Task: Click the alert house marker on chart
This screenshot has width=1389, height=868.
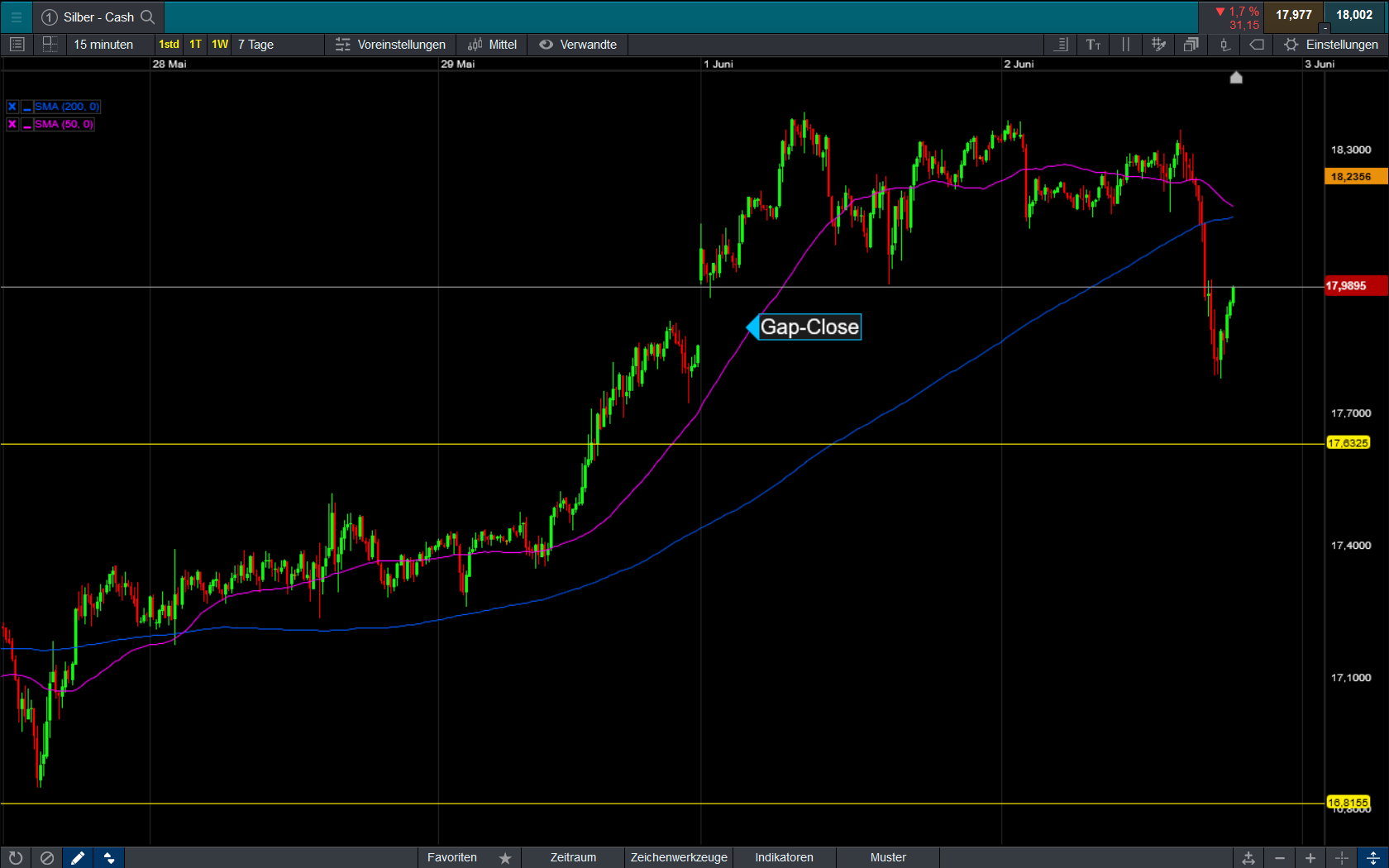Action: (x=1236, y=78)
